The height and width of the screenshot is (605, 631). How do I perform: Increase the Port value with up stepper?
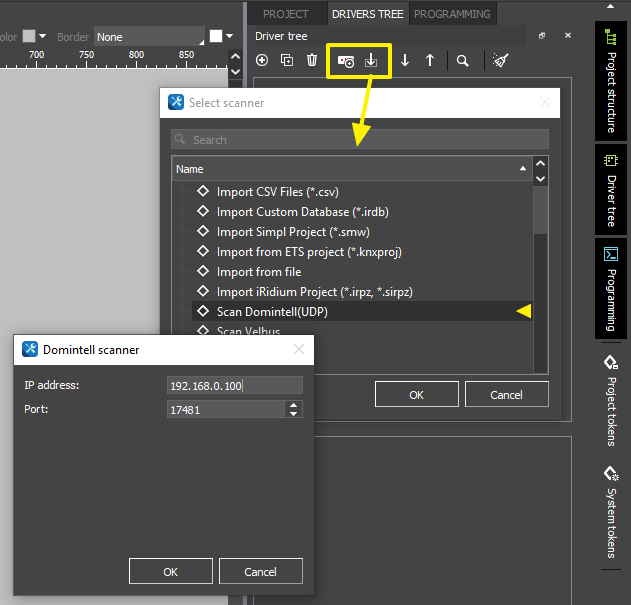pos(293,405)
